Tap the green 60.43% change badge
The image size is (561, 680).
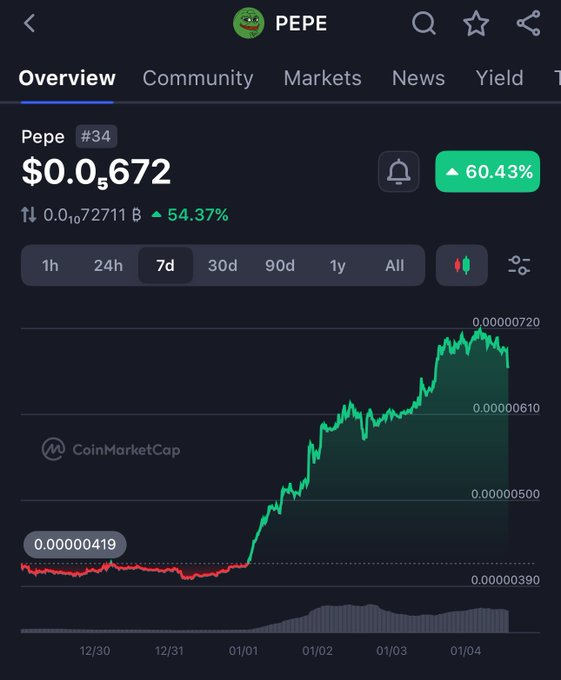[488, 172]
